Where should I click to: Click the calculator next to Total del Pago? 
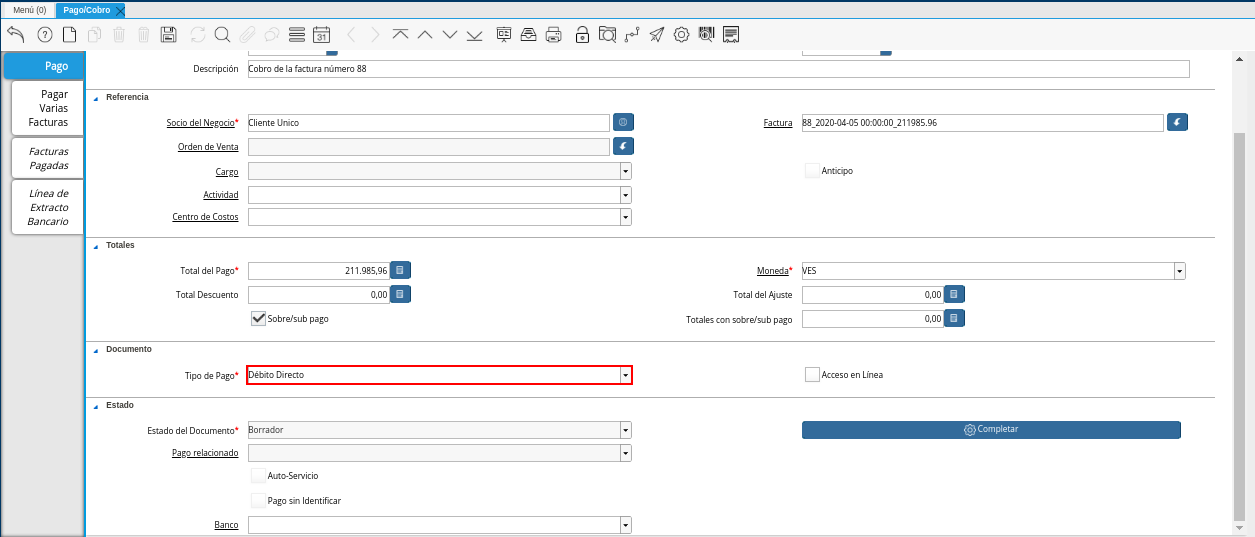click(x=400, y=270)
